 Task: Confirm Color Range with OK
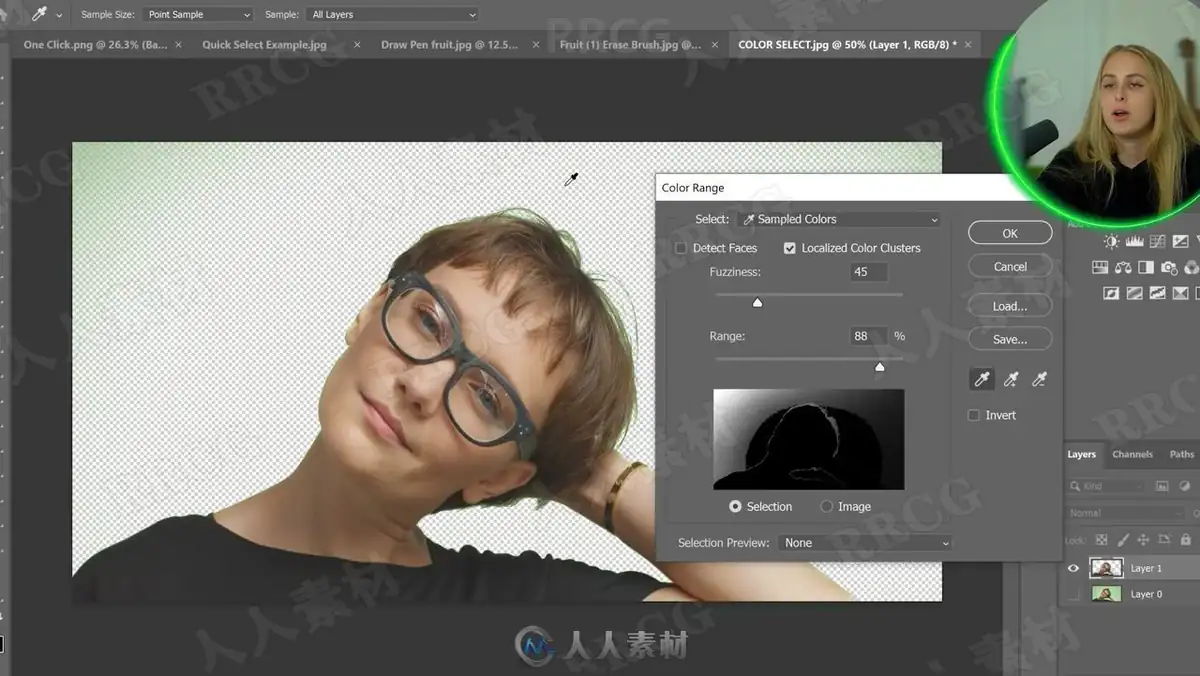[x=1010, y=233]
